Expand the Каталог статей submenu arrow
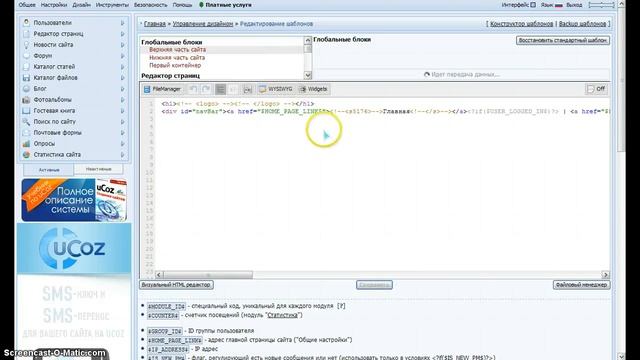The height and width of the screenshot is (360, 640). (122, 67)
